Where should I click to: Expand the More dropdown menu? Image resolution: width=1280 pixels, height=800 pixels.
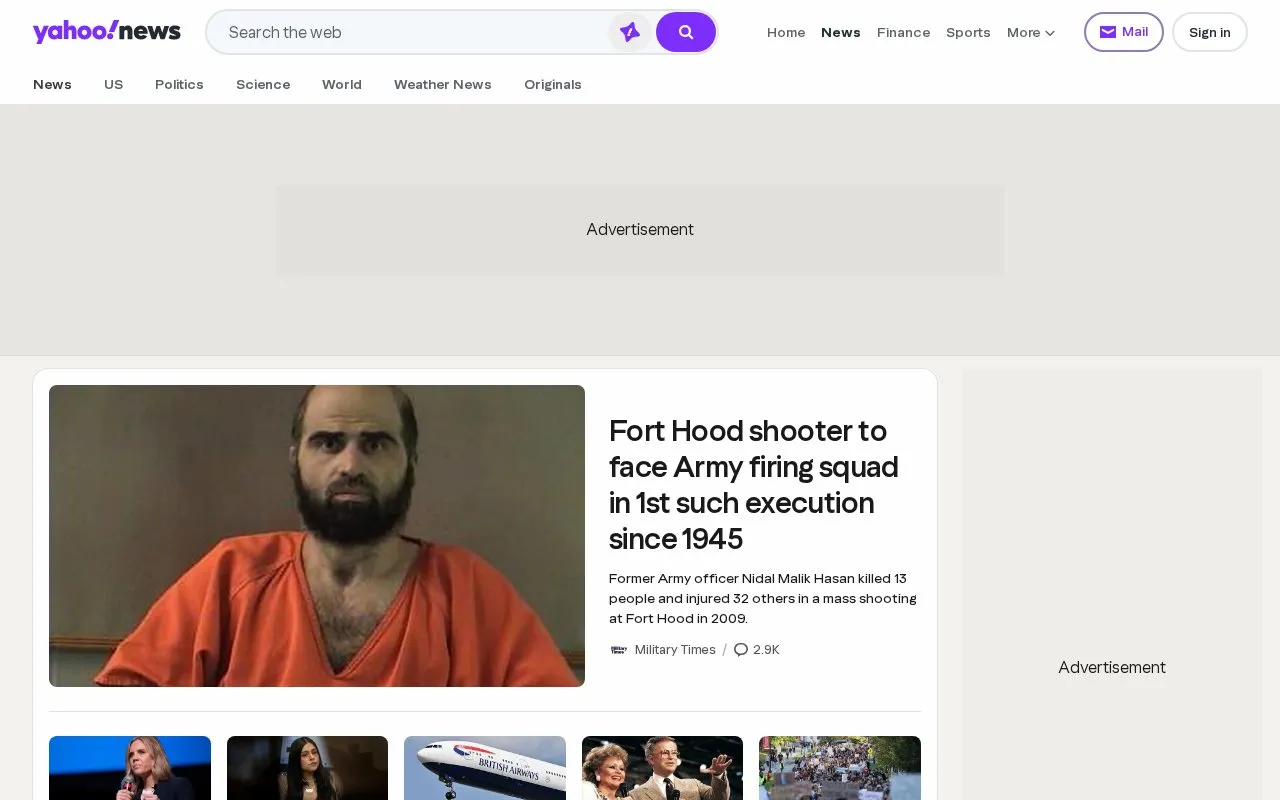click(1031, 32)
